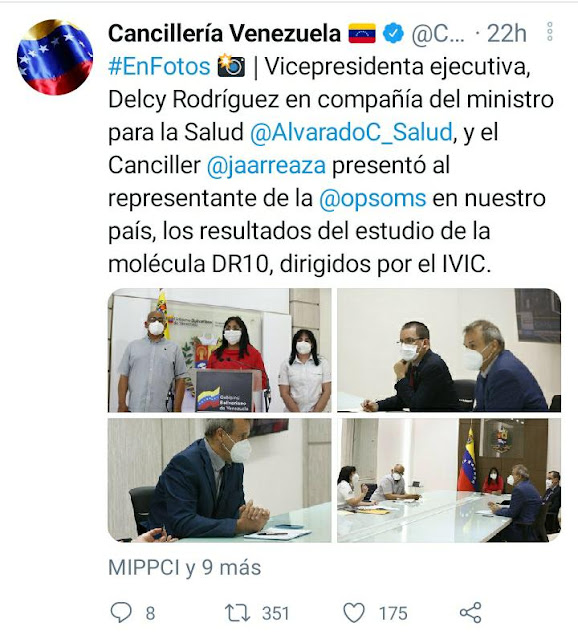578x639 pixels.
Task: Open the Cancillería Venezuela account name
Action: [224, 33]
